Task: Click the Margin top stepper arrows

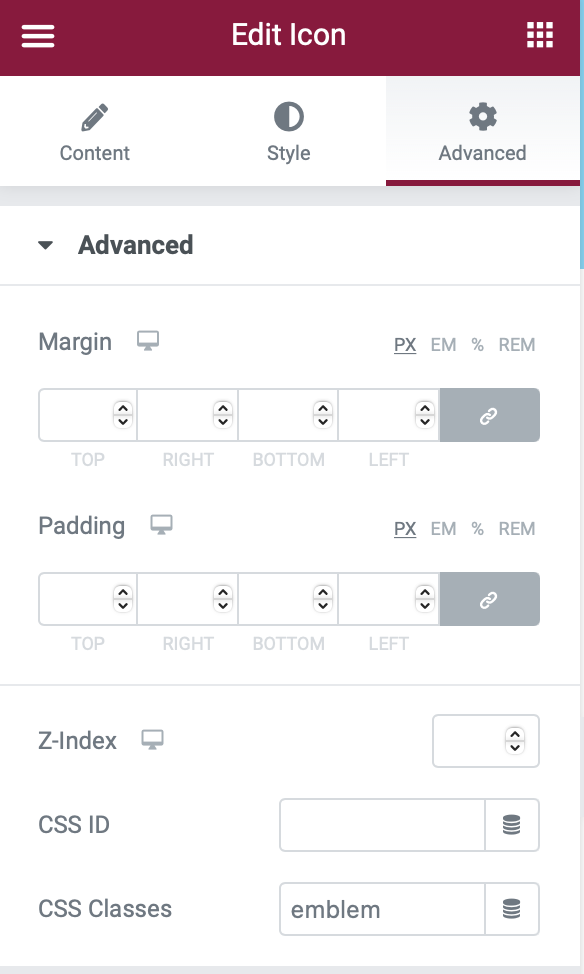Action: [x=123, y=415]
